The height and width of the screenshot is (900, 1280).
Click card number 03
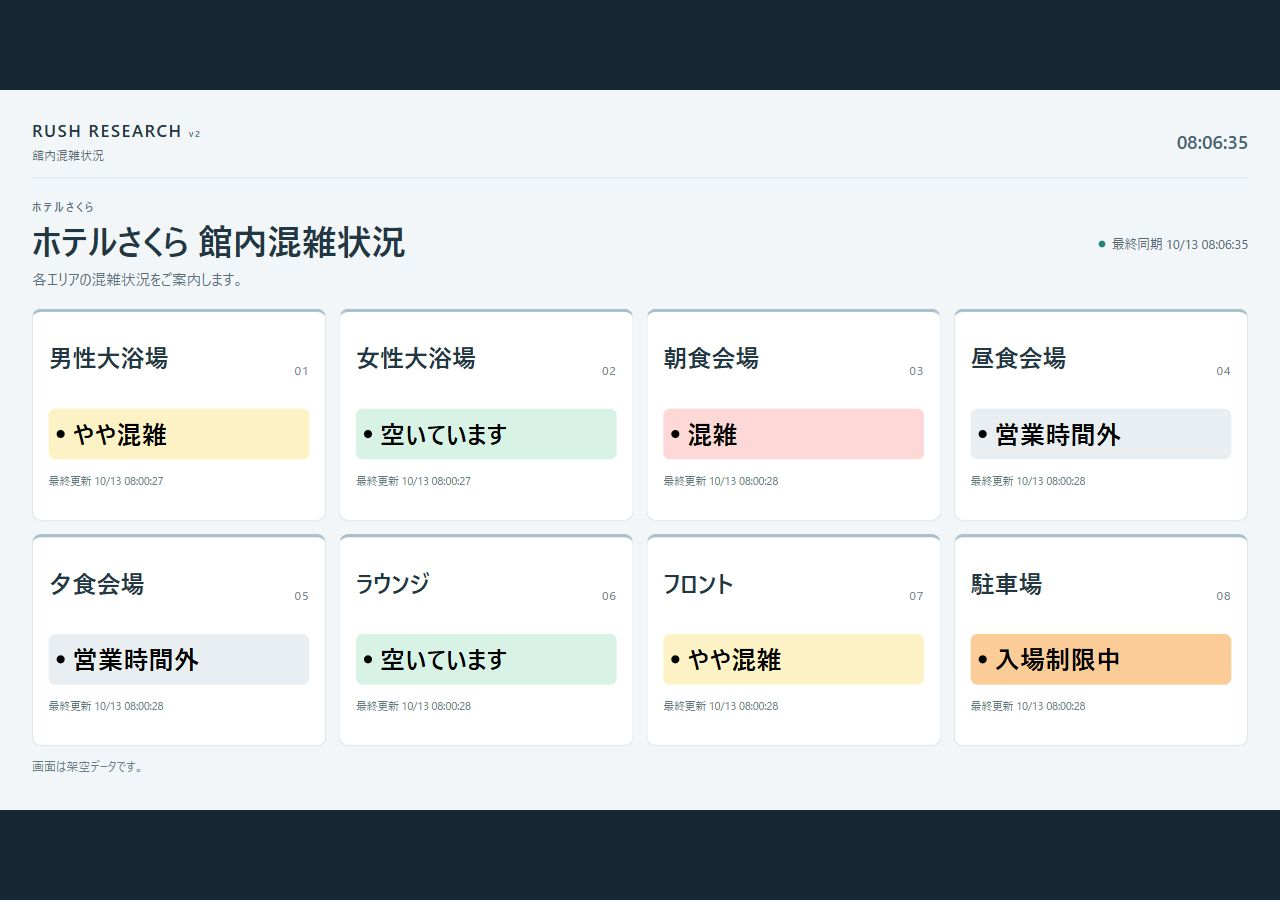point(916,371)
